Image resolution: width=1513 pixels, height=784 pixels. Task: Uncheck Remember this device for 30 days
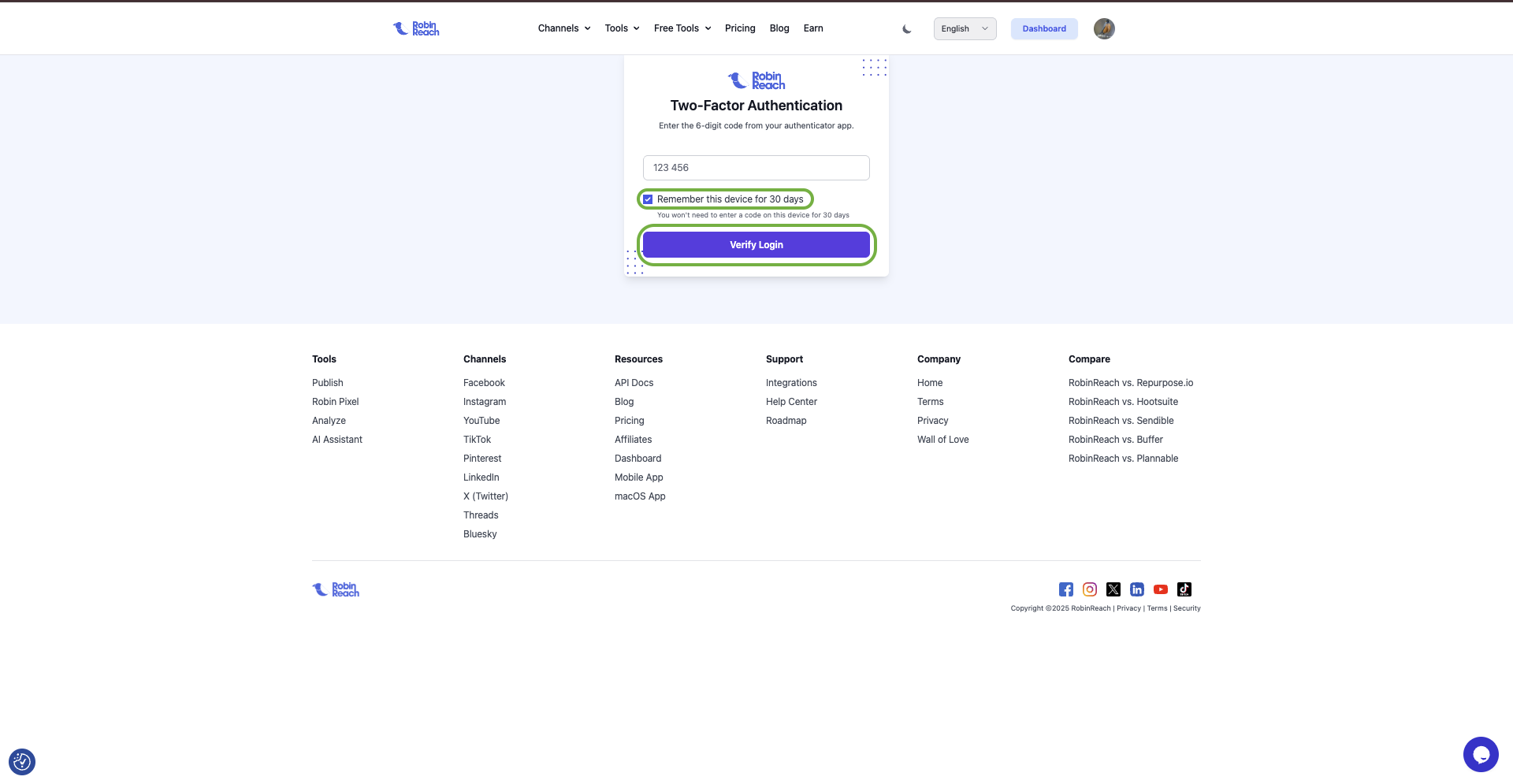point(648,199)
